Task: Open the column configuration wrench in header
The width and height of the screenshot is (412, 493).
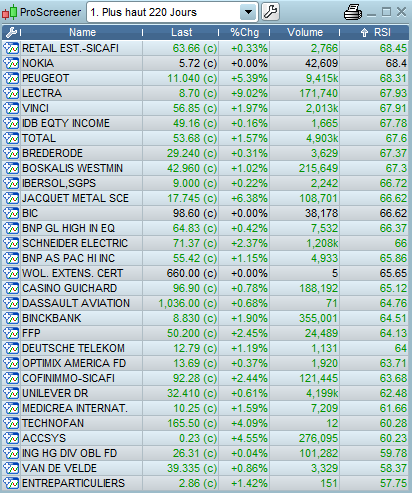Action: point(11,32)
